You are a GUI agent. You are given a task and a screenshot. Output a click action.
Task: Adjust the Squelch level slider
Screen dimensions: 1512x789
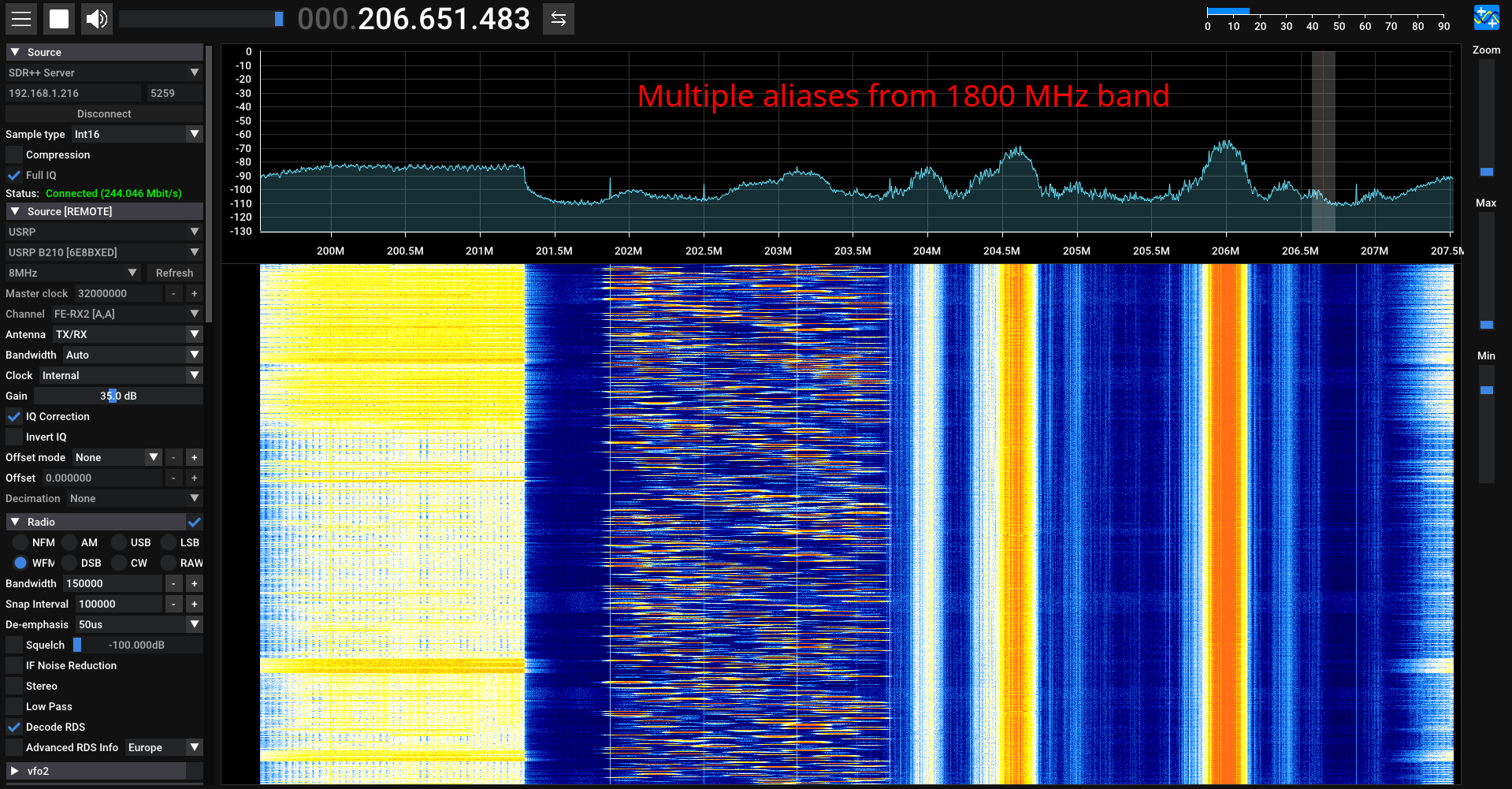[x=137, y=645]
